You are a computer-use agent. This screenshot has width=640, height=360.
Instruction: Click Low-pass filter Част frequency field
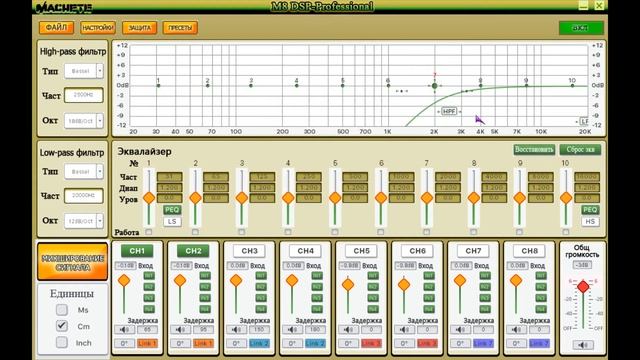coord(84,196)
